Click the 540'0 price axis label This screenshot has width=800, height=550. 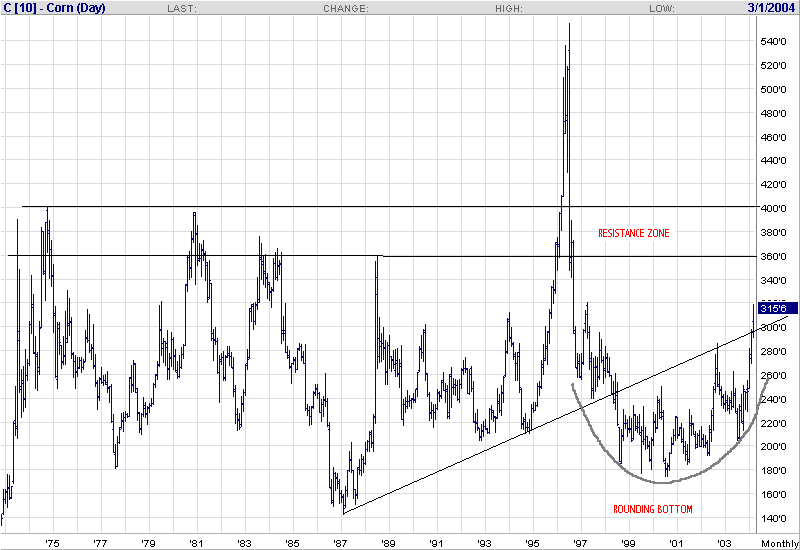773,41
